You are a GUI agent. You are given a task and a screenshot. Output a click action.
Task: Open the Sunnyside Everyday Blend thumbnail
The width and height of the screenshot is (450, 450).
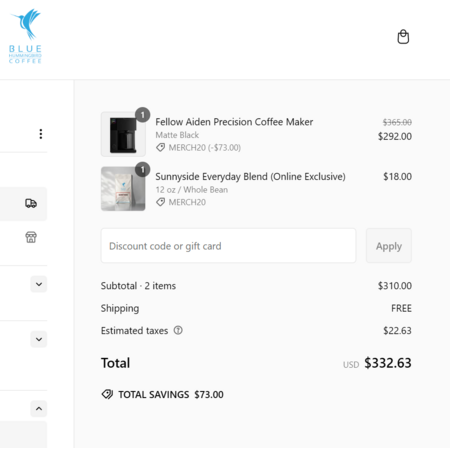tap(123, 189)
